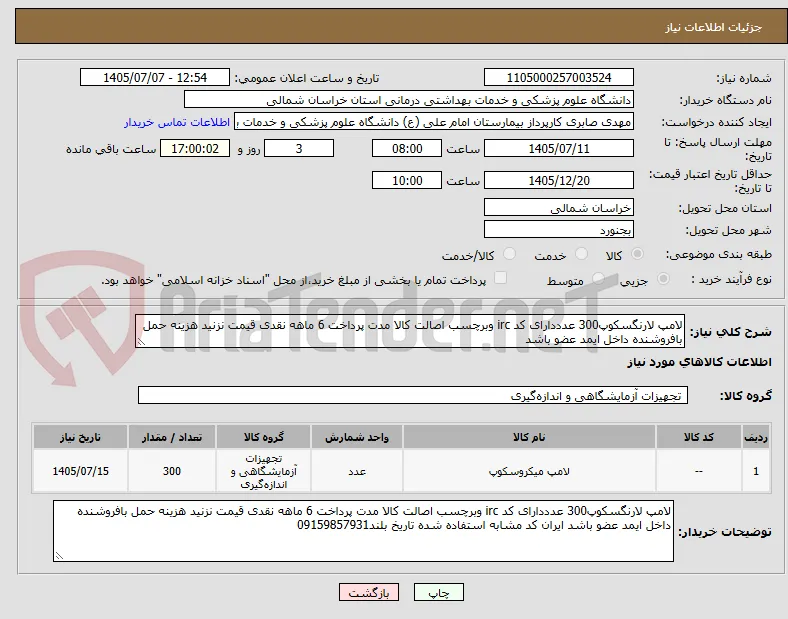788x619 pixels.
Task: Click the تاریخ نیاز column header
Action: click(80, 437)
